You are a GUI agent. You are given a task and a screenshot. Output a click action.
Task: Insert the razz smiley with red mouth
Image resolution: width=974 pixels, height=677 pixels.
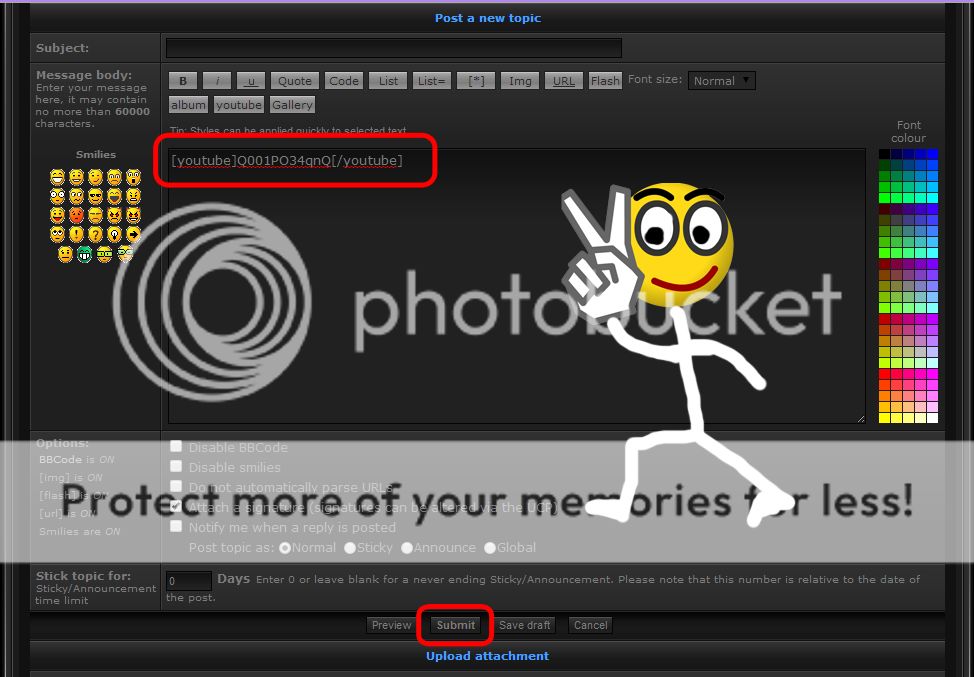click(x=57, y=216)
